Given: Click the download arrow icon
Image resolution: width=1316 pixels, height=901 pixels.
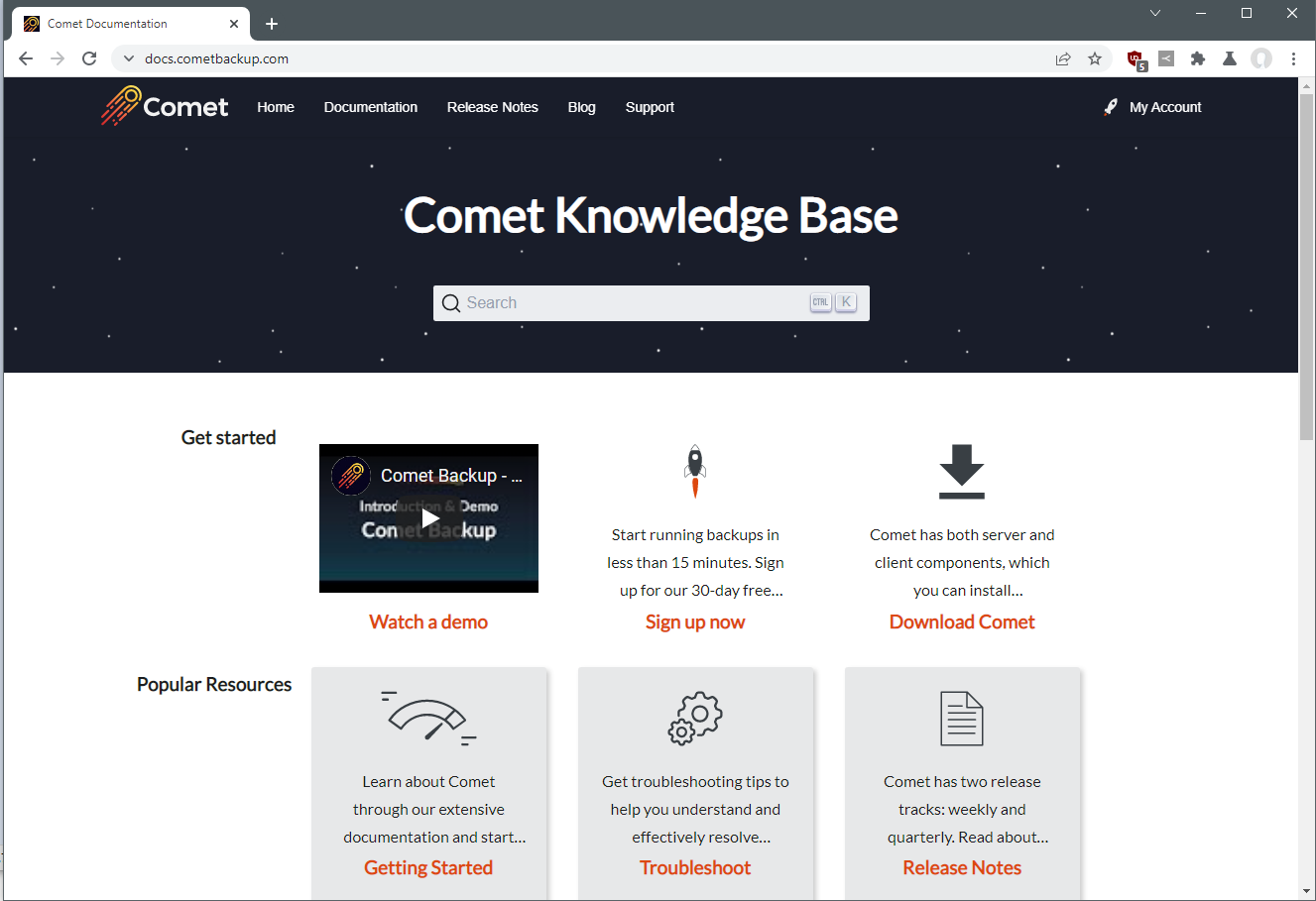Looking at the screenshot, I should (x=961, y=471).
